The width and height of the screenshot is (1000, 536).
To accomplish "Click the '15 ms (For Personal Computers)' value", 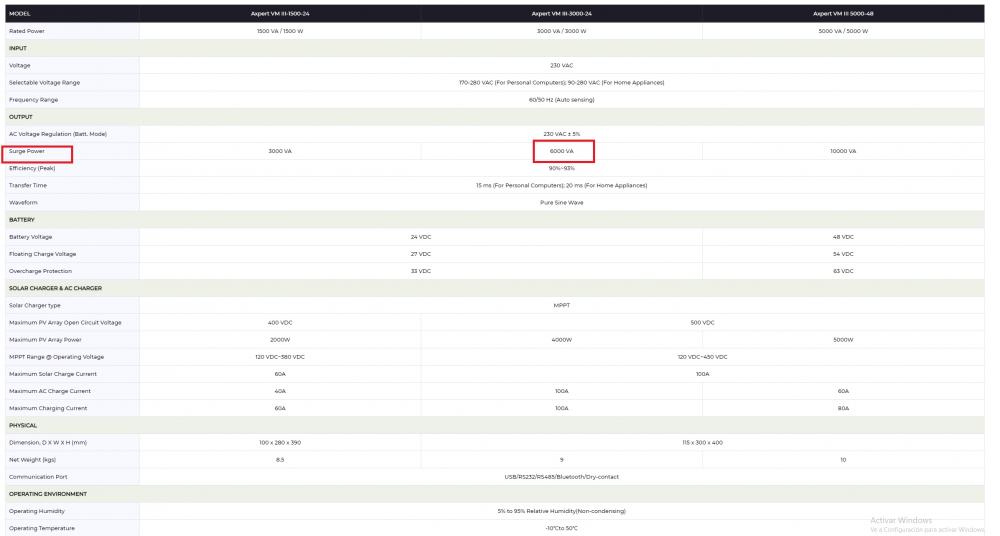I will pyautogui.click(x=519, y=185).
